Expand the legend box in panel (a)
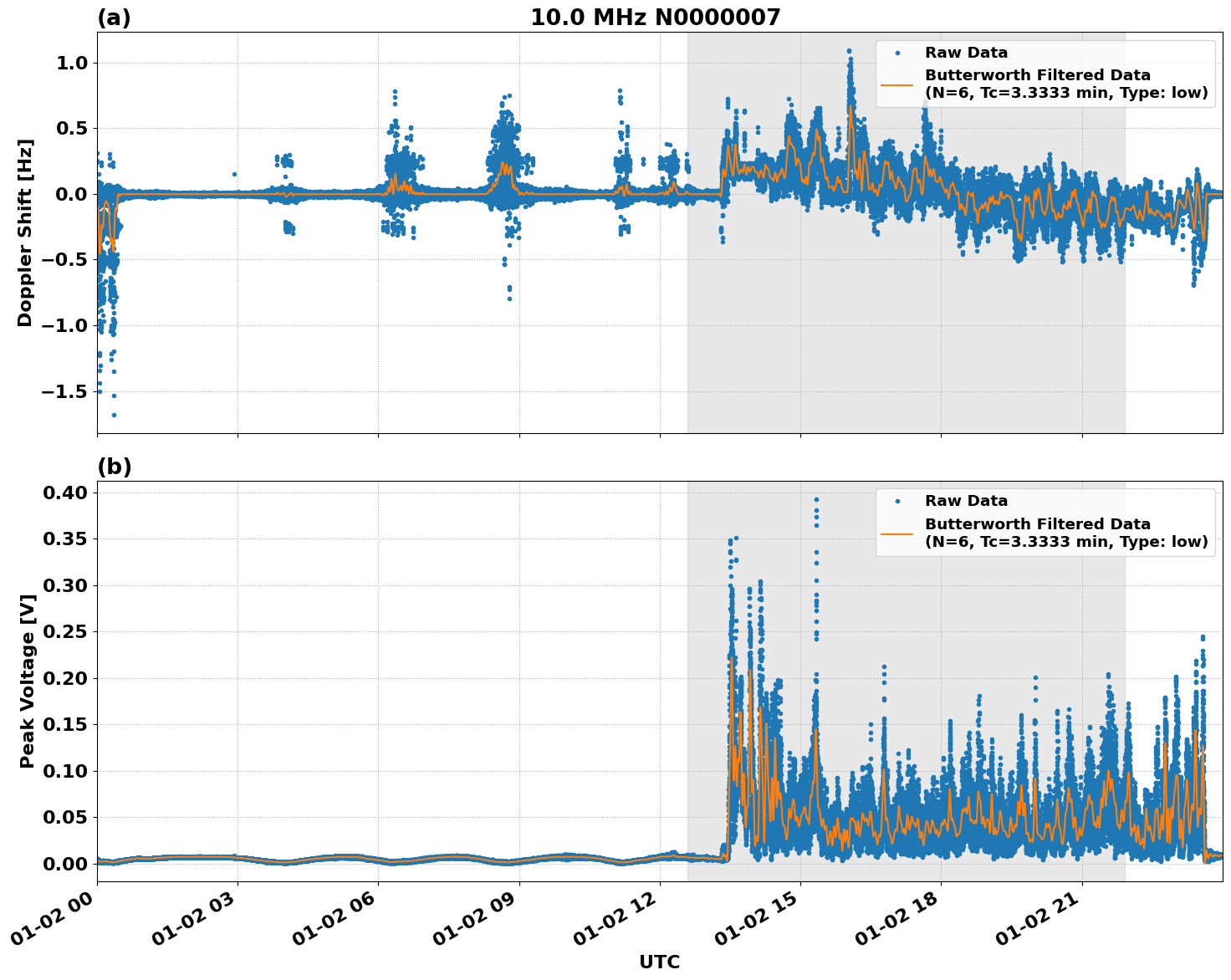The image size is (1231, 980). [1044, 70]
